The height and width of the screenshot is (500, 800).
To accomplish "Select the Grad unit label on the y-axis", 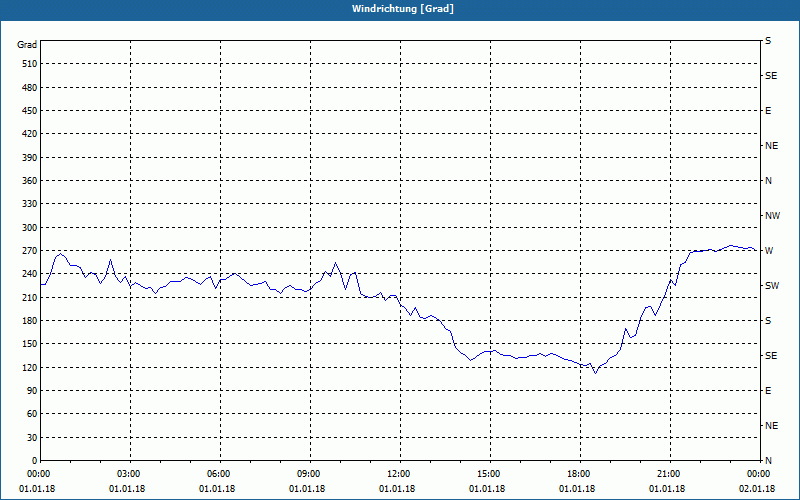I will tap(27, 45).
